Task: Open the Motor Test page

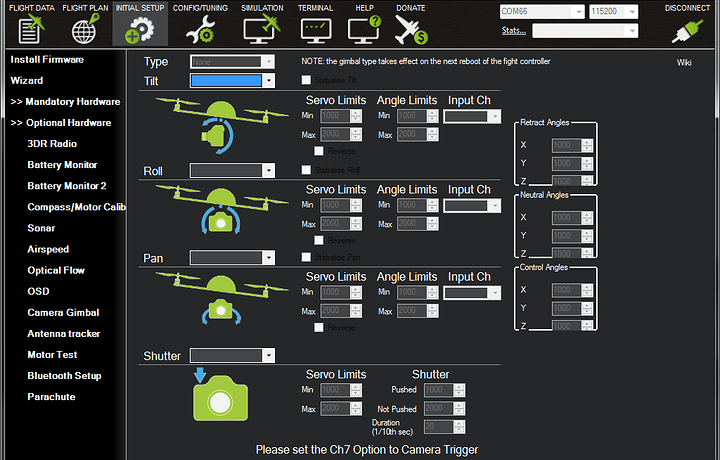Action: pos(52,355)
